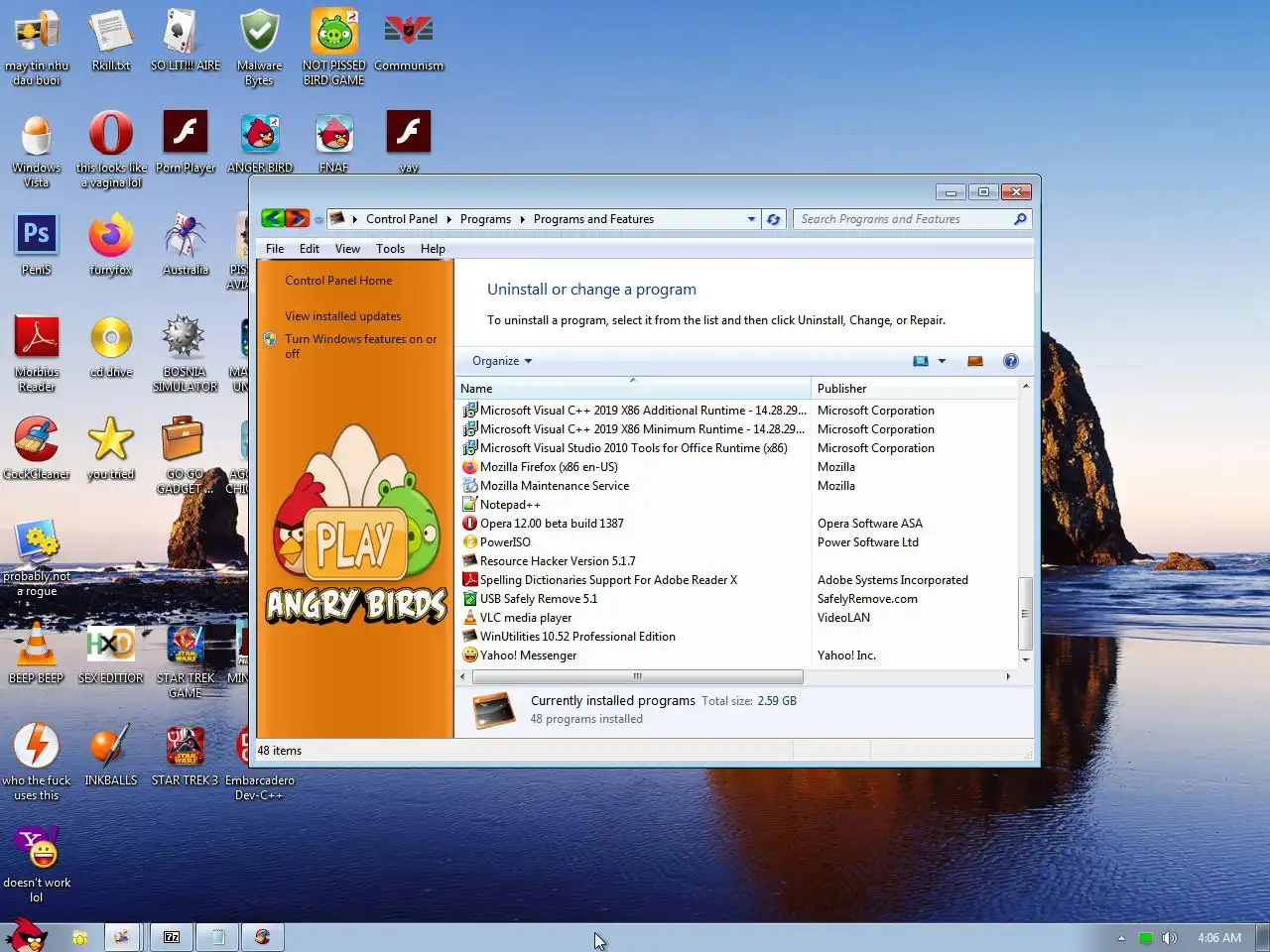The width and height of the screenshot is (1270, 952).
Task: Expand the arrow after Control Panel breadcrumb
Action: click(448, 219)
